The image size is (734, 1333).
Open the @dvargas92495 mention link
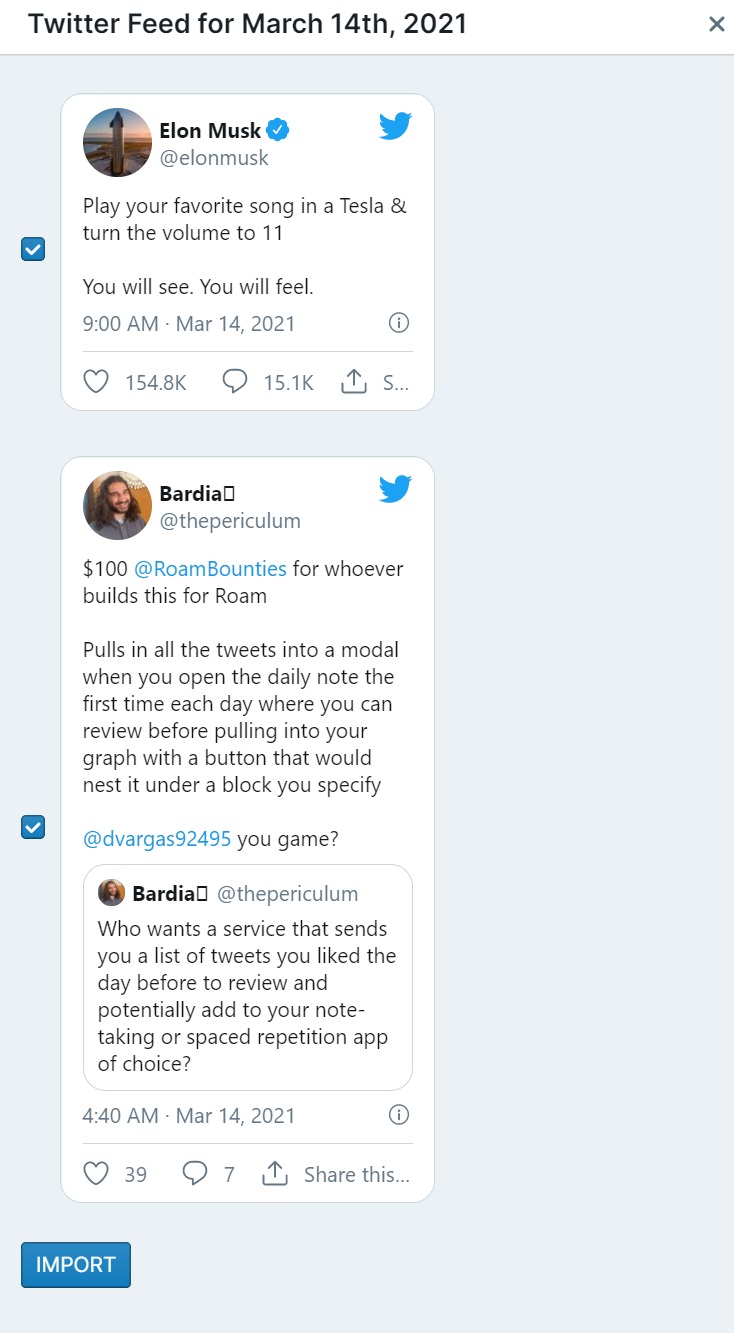157,839
